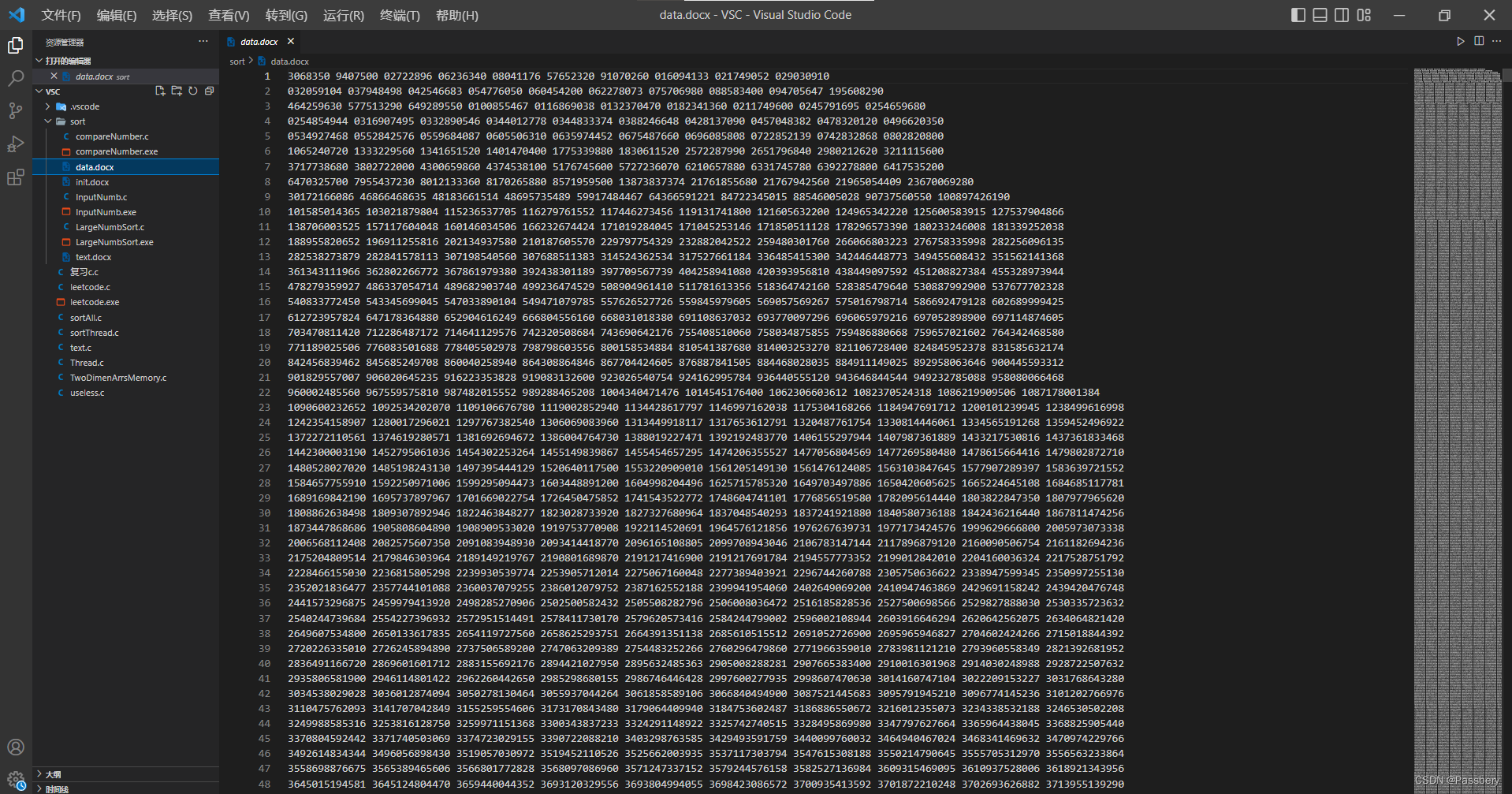1512x794 pixels.
Task: Run the file with the play icon
Action: (1460, 41)
